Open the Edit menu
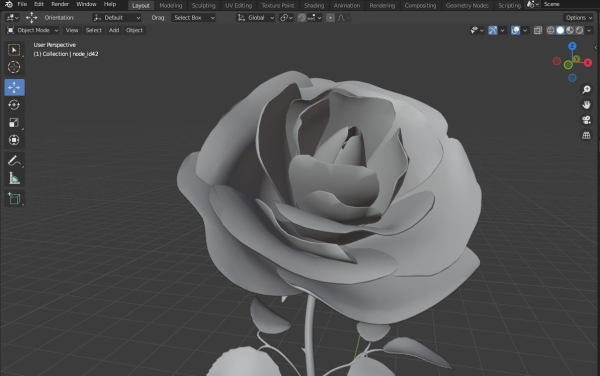Image resolution: width=600 pixels, height=376 pixels. (39, 4)
